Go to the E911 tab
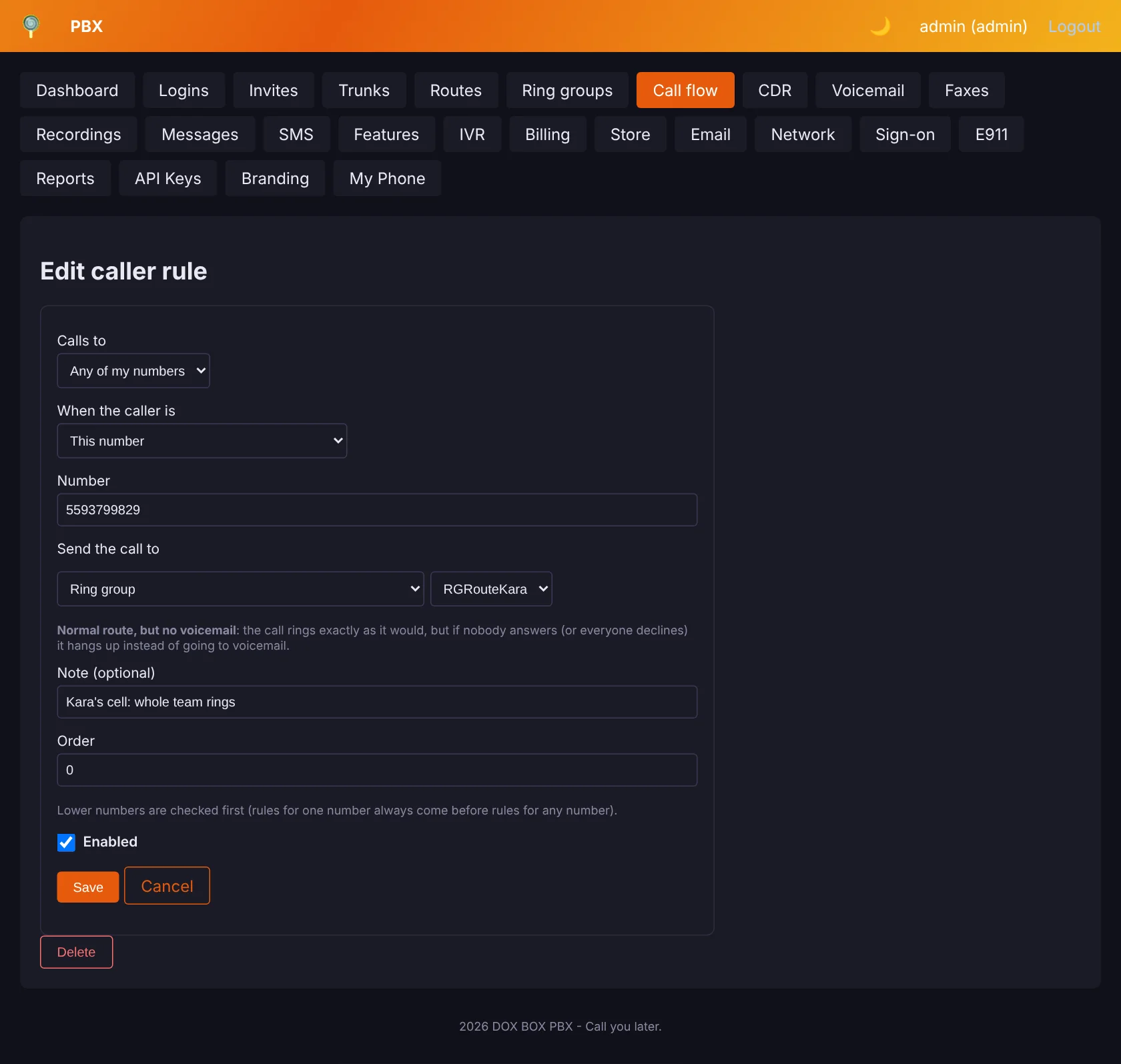Screen dimensions: 1121x1064 (x=992, y=134)
